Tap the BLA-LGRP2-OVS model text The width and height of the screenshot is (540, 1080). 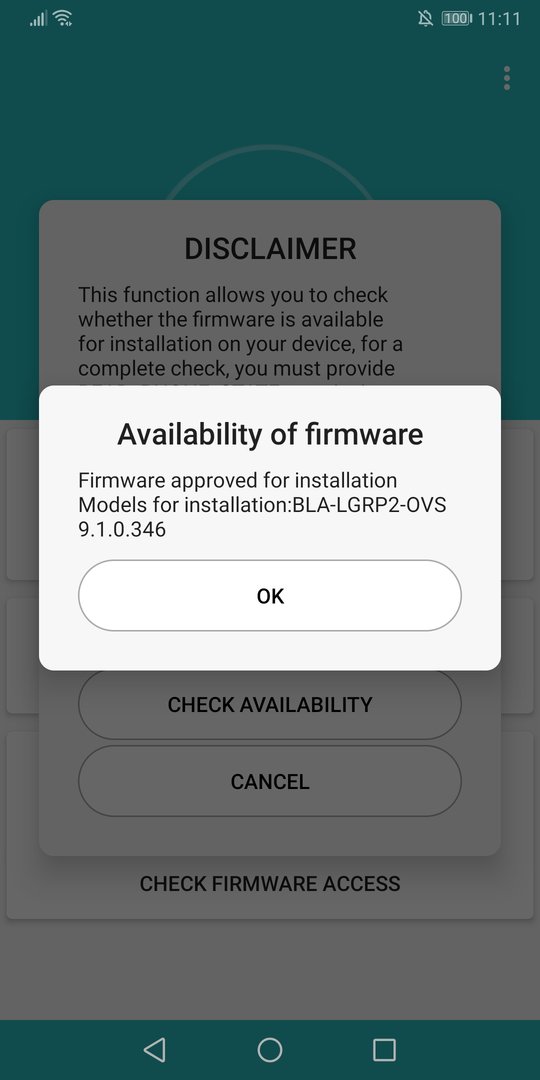(370, 505)
